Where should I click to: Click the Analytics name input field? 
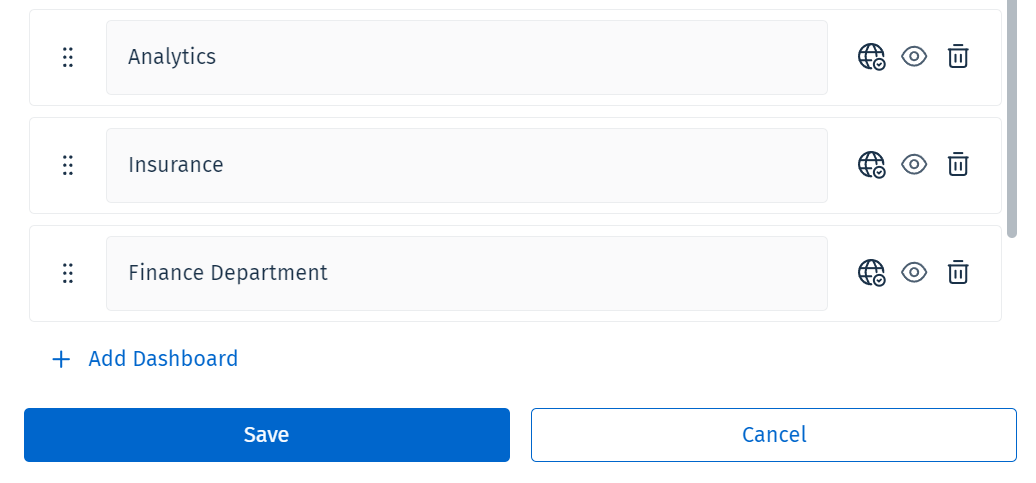466,57
